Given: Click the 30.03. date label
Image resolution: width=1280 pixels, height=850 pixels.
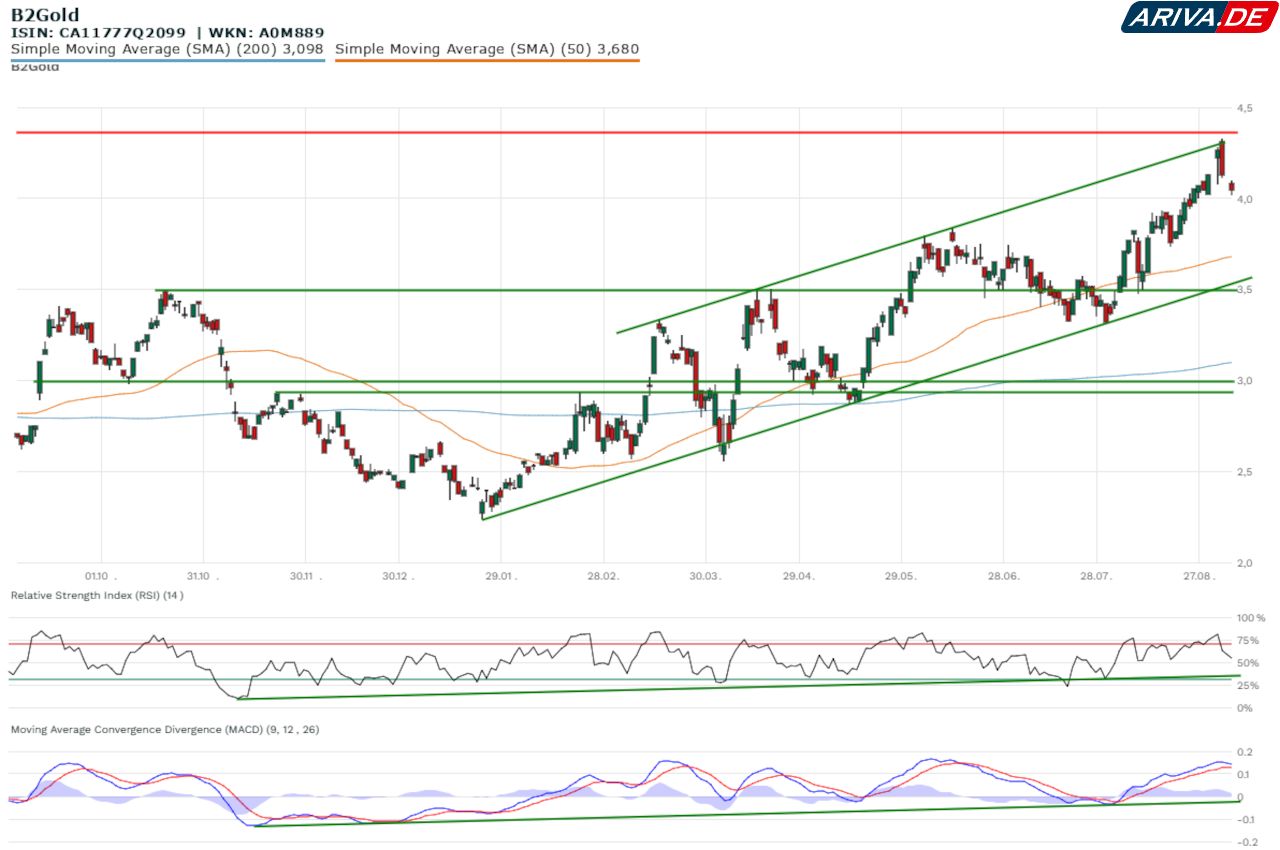Looking at the screenshot, I should coord(705,576).
